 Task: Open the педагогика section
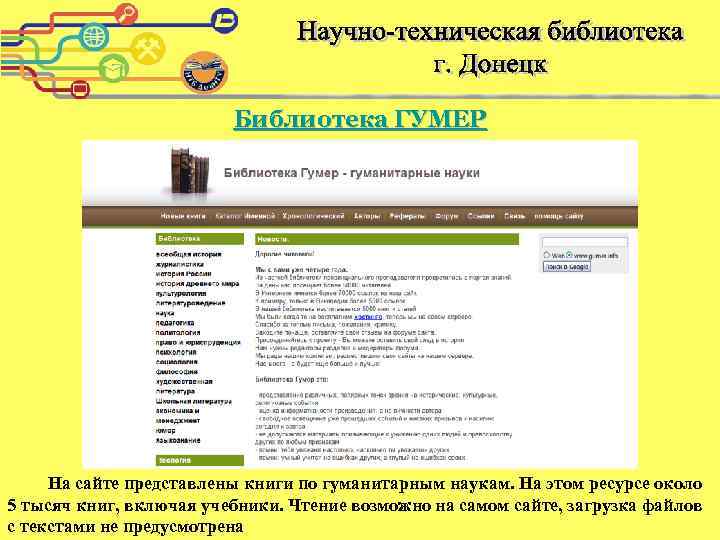pos(175,323)
